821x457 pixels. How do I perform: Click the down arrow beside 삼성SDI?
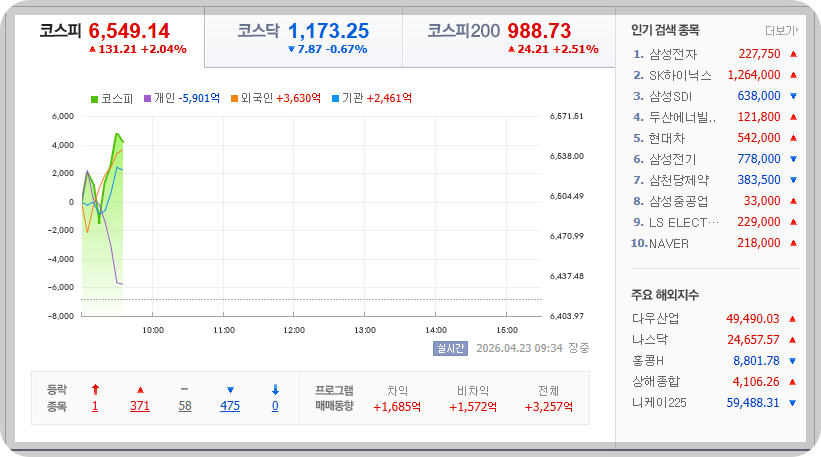click(793, 96)
